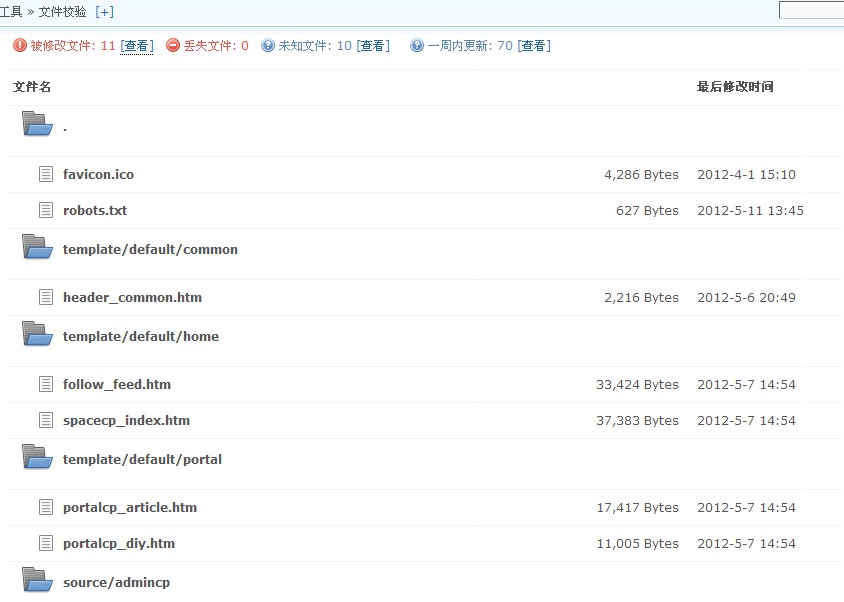This screenshot has width=844, height=602.
Task: Open the 工具 breadcrumb item
Action: 11,12
